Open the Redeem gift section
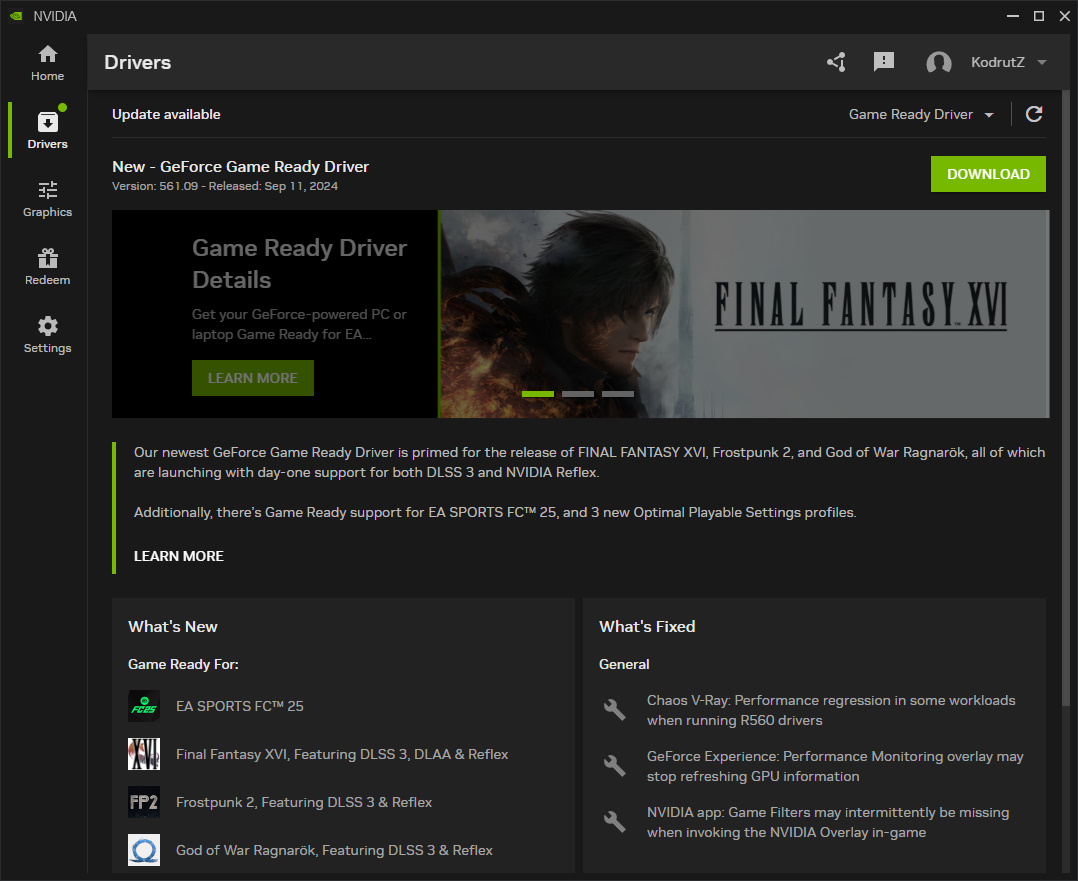The image size is (1078, 881). click(x=47, y=267)
